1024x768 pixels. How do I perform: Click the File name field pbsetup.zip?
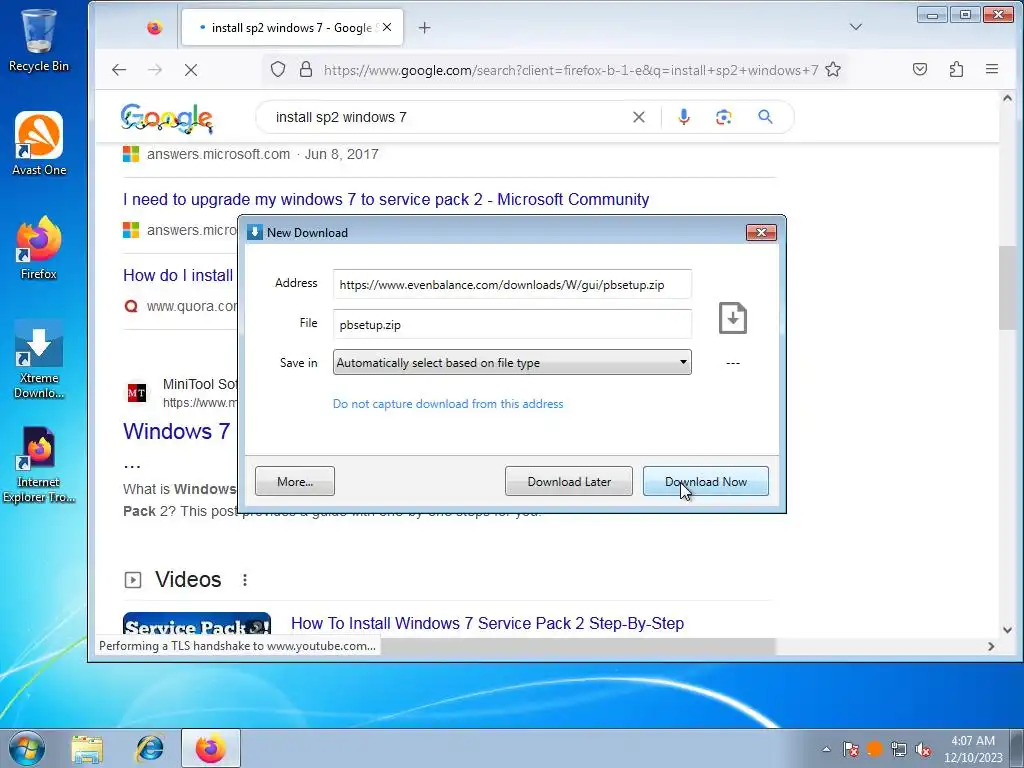pos(512,324)
